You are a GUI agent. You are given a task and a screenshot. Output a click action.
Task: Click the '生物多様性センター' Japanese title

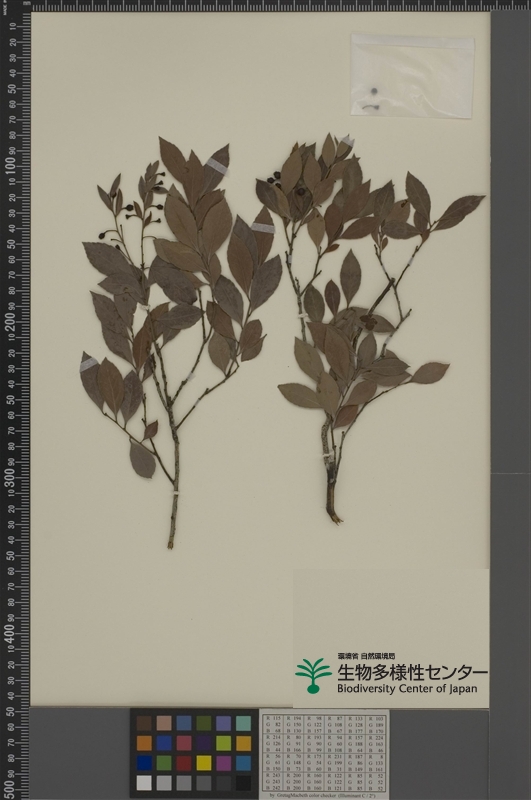coord(412,672)
